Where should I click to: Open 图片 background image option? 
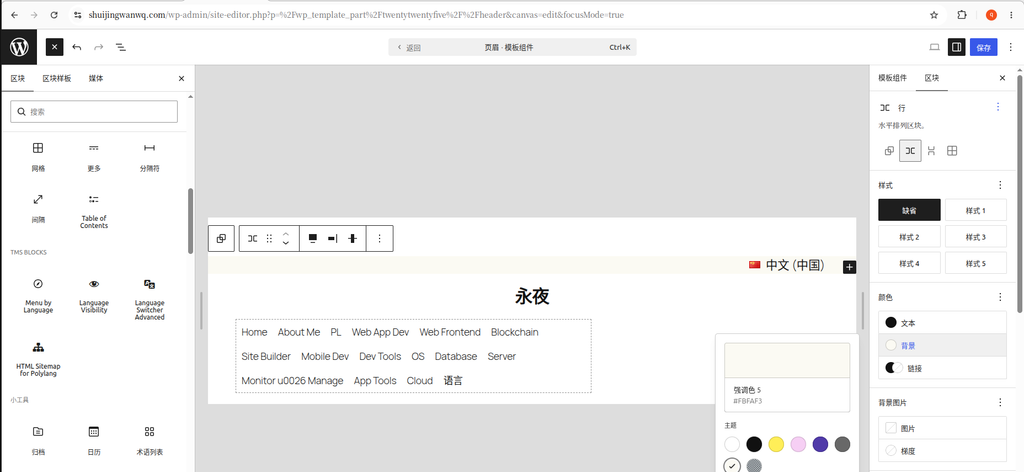click(942, 428)
